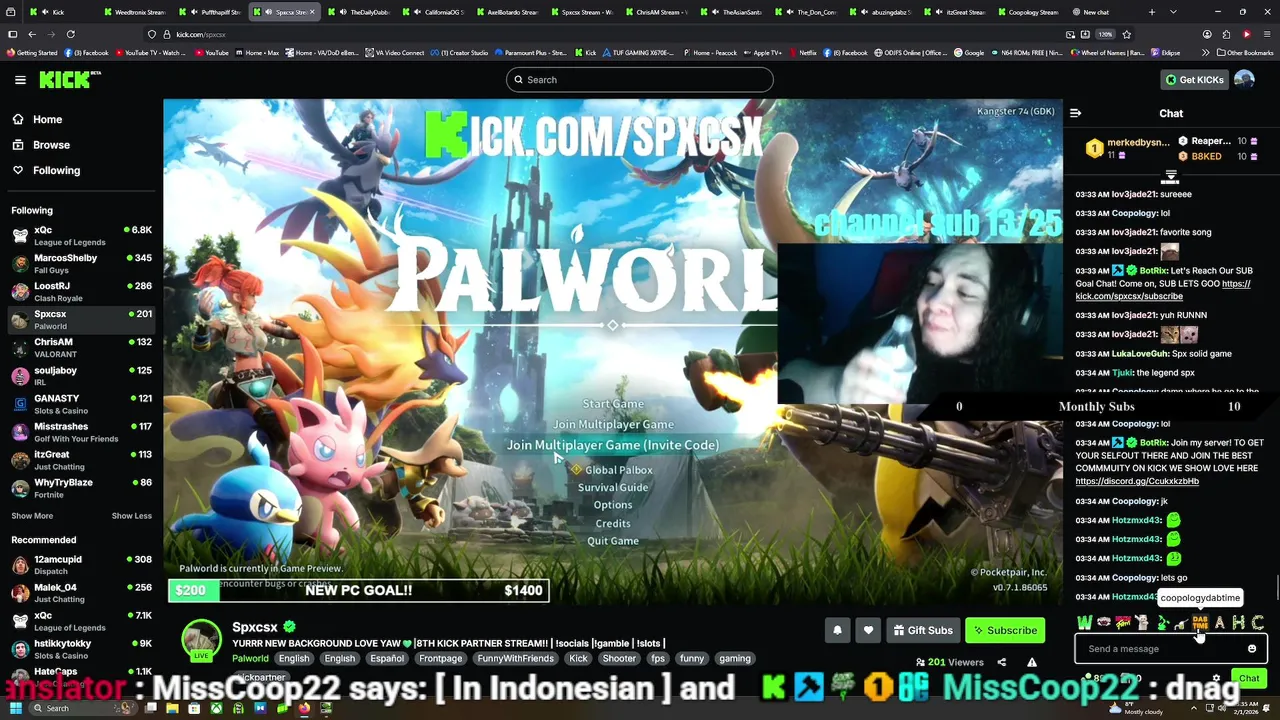This screenshot has height=720, width=1280.
Task: Open souljaboy IRL channel
Action: (82, 375)
